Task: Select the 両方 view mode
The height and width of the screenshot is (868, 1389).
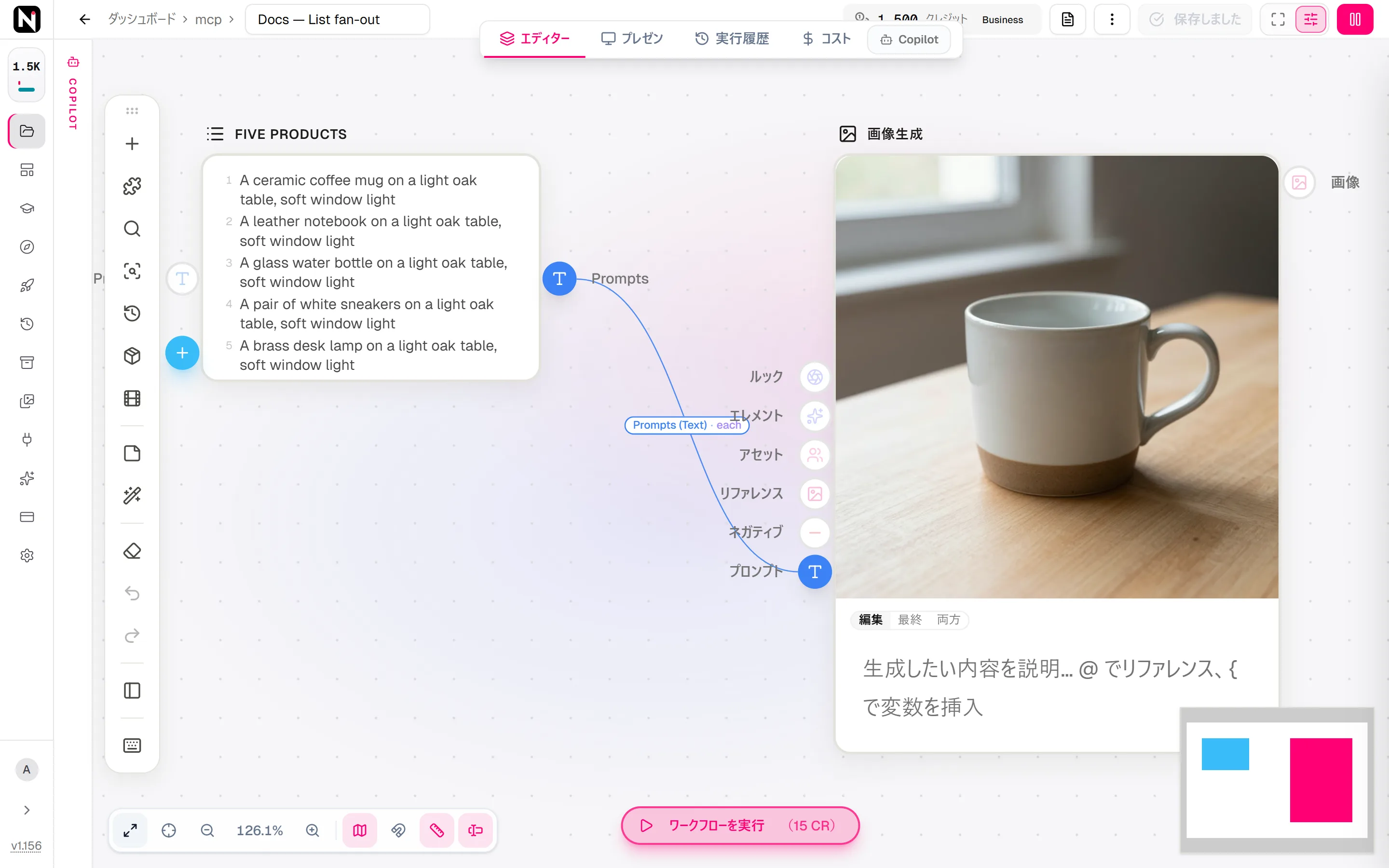Action: tap(948, 620)
